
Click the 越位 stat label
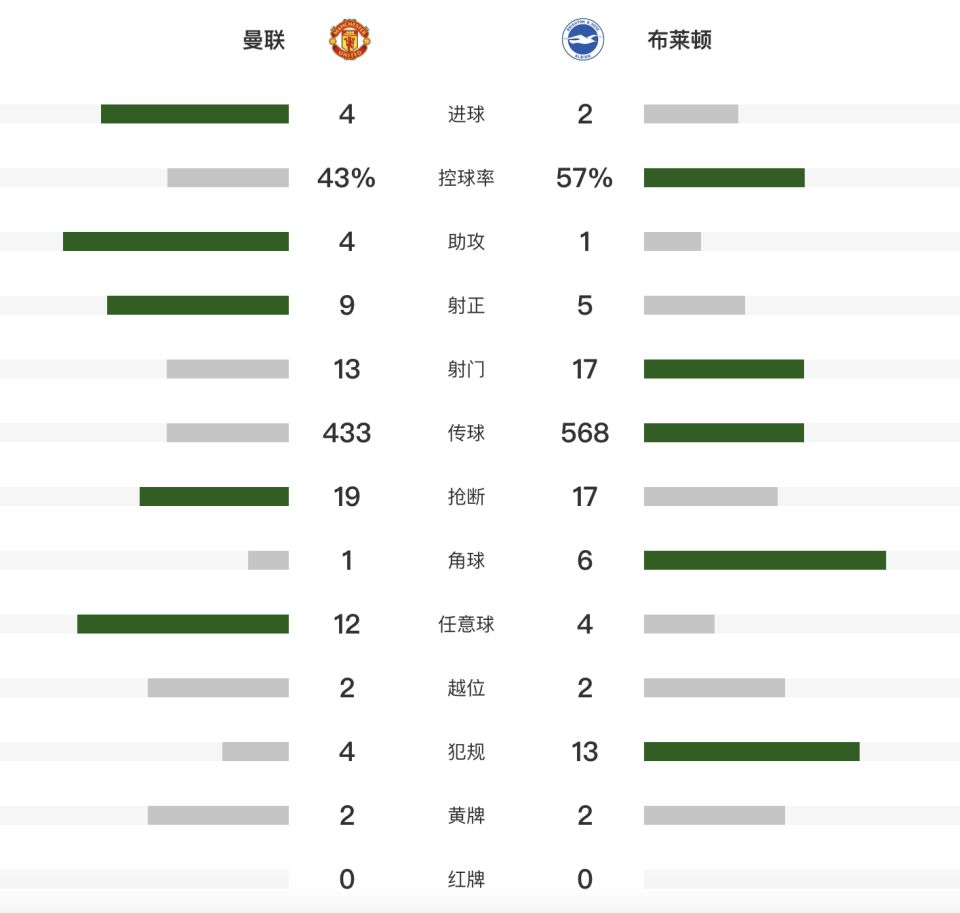coord(466,688)
